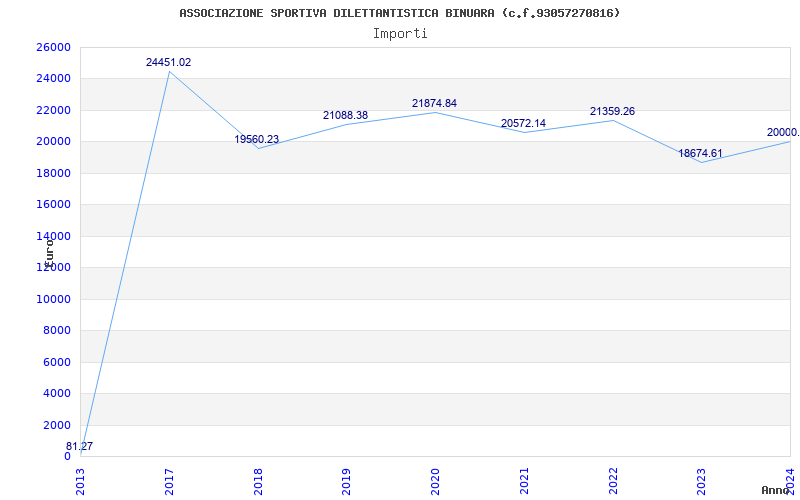Click the 24000 y-axis tick label
This screenshot has width=800, height=500.
[53, 79]
